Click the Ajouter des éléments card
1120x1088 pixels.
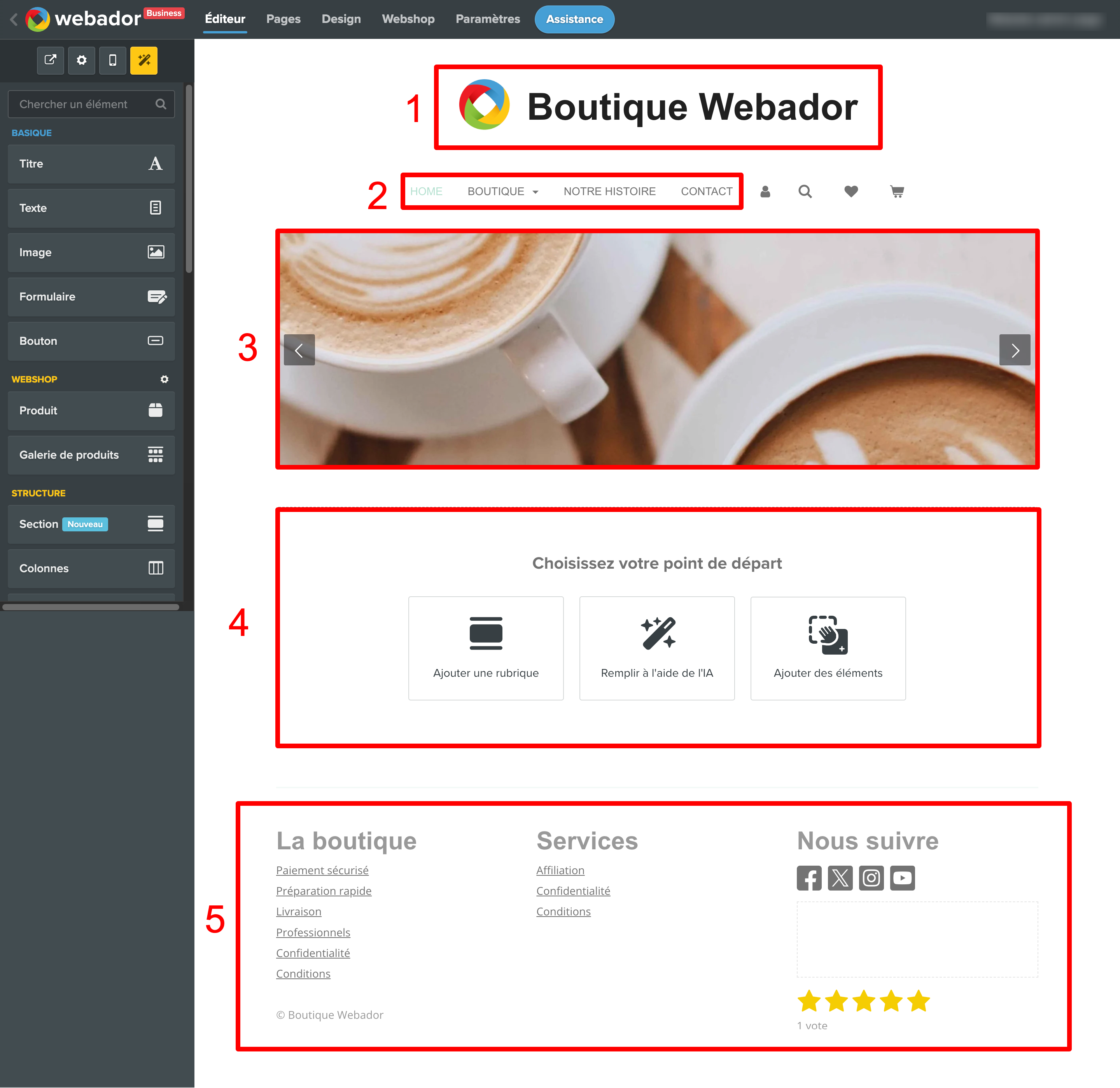coord(828,648)
